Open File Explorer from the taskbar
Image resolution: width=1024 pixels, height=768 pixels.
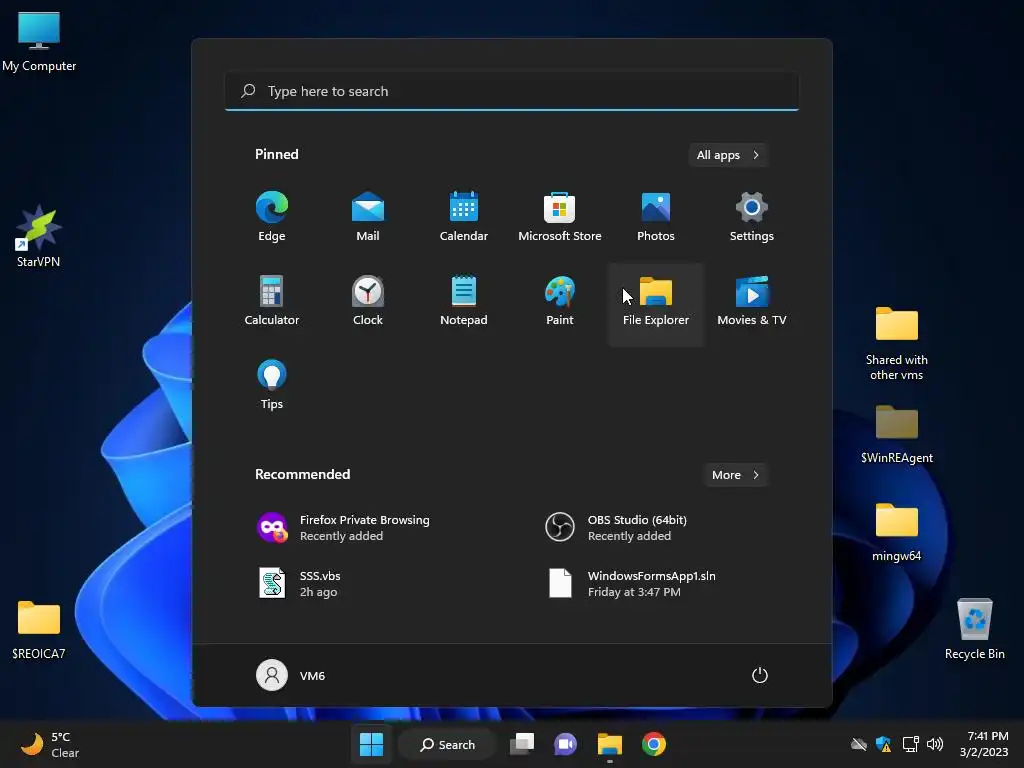[609, 744]
